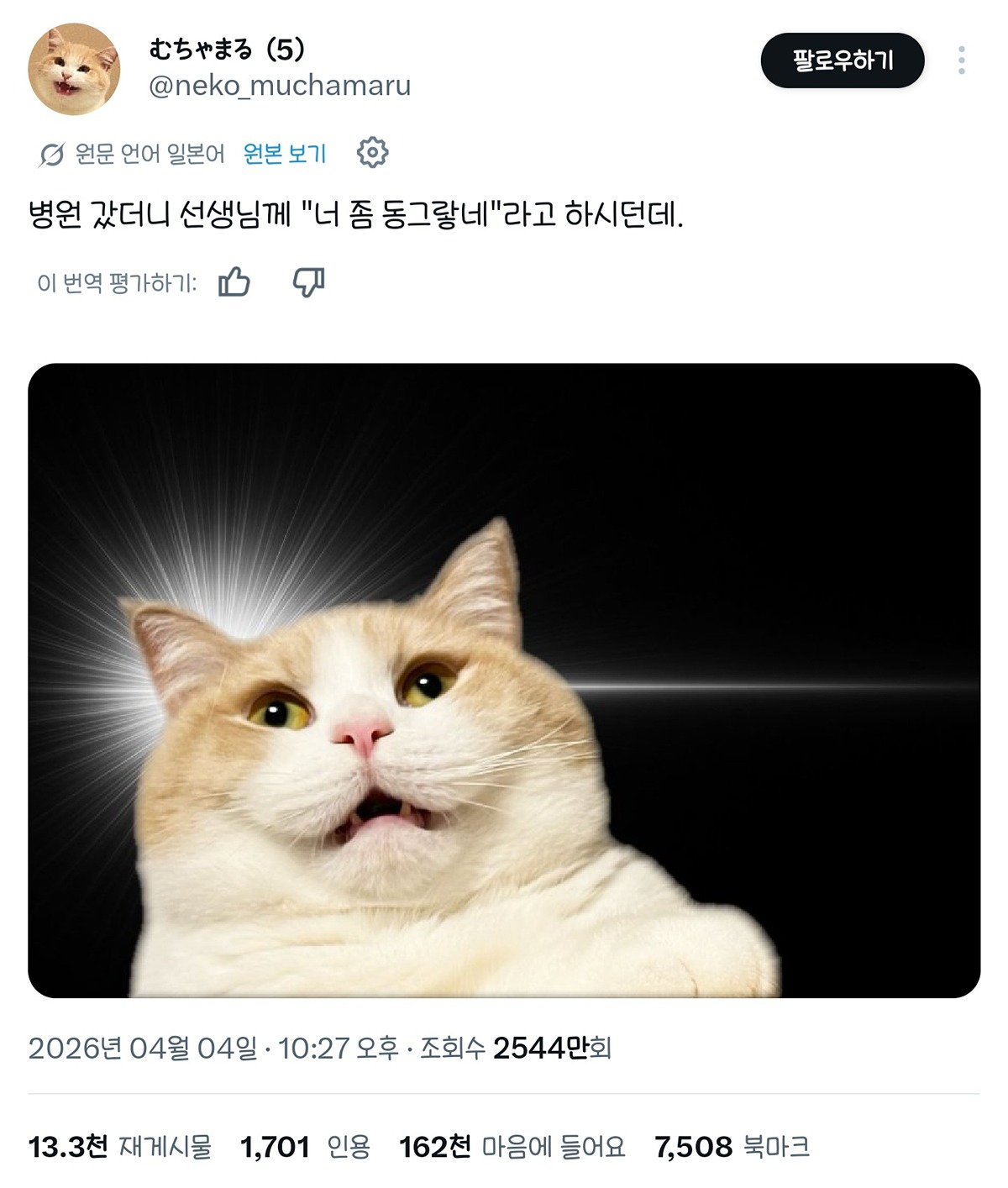Image resolution: width=1008 pixels, height=1188 pixels.
Task: Open the 조회수 2544만회 view count
Action: [x=515, y=1048]
